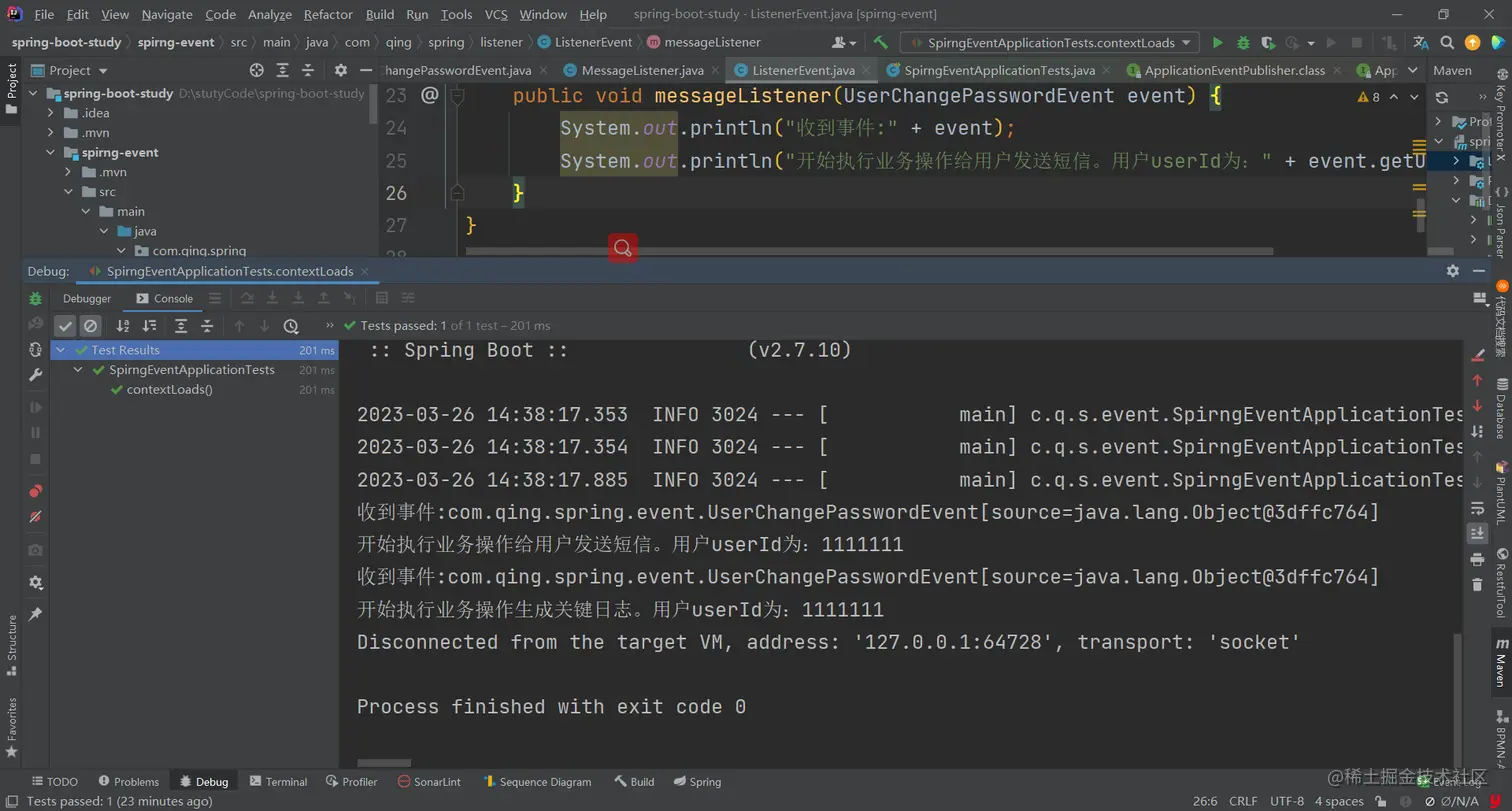Open test history clock icon
Viewport: 1512px width, 811px height.
(x=291, y=326)
